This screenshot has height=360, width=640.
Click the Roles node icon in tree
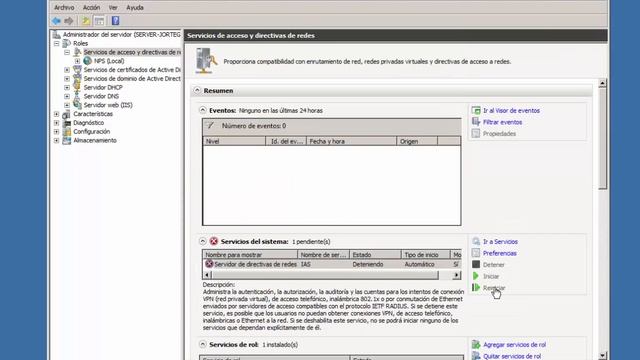point(67,43)
